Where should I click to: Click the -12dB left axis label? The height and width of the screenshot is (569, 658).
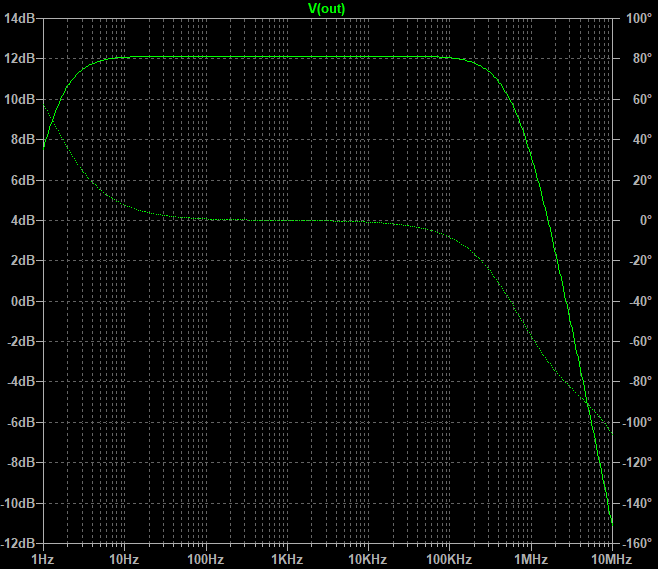(18, 543)
